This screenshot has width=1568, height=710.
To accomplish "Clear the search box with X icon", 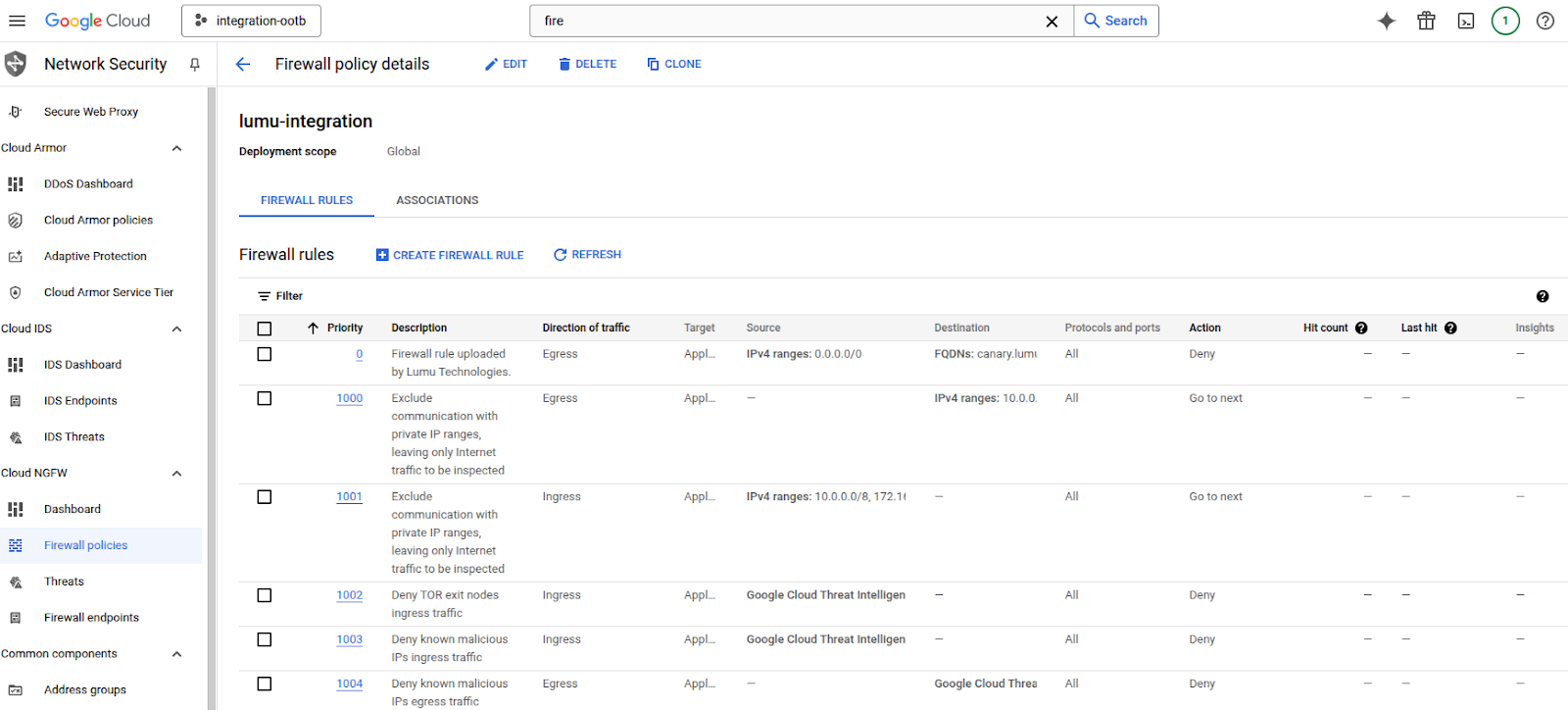I will (1052, 22).
